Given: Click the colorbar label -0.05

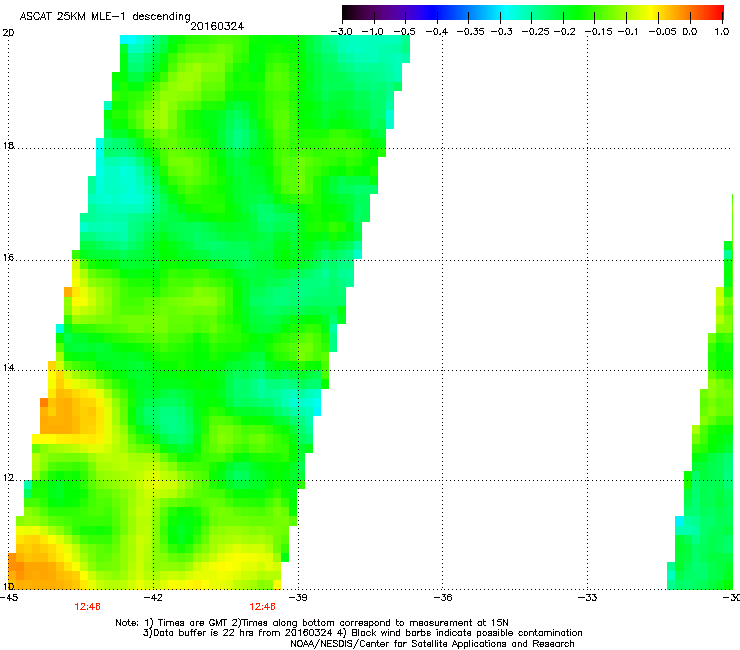Looking at the screenshot, I should [663, 32].
